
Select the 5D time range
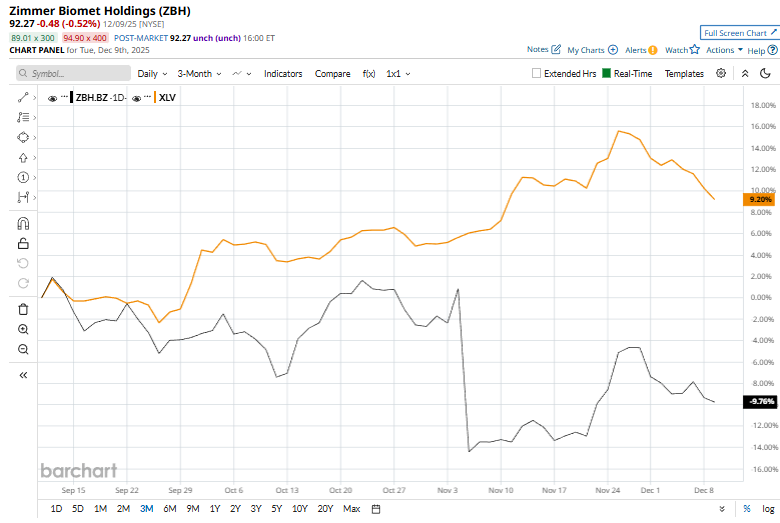pos(78,509)
